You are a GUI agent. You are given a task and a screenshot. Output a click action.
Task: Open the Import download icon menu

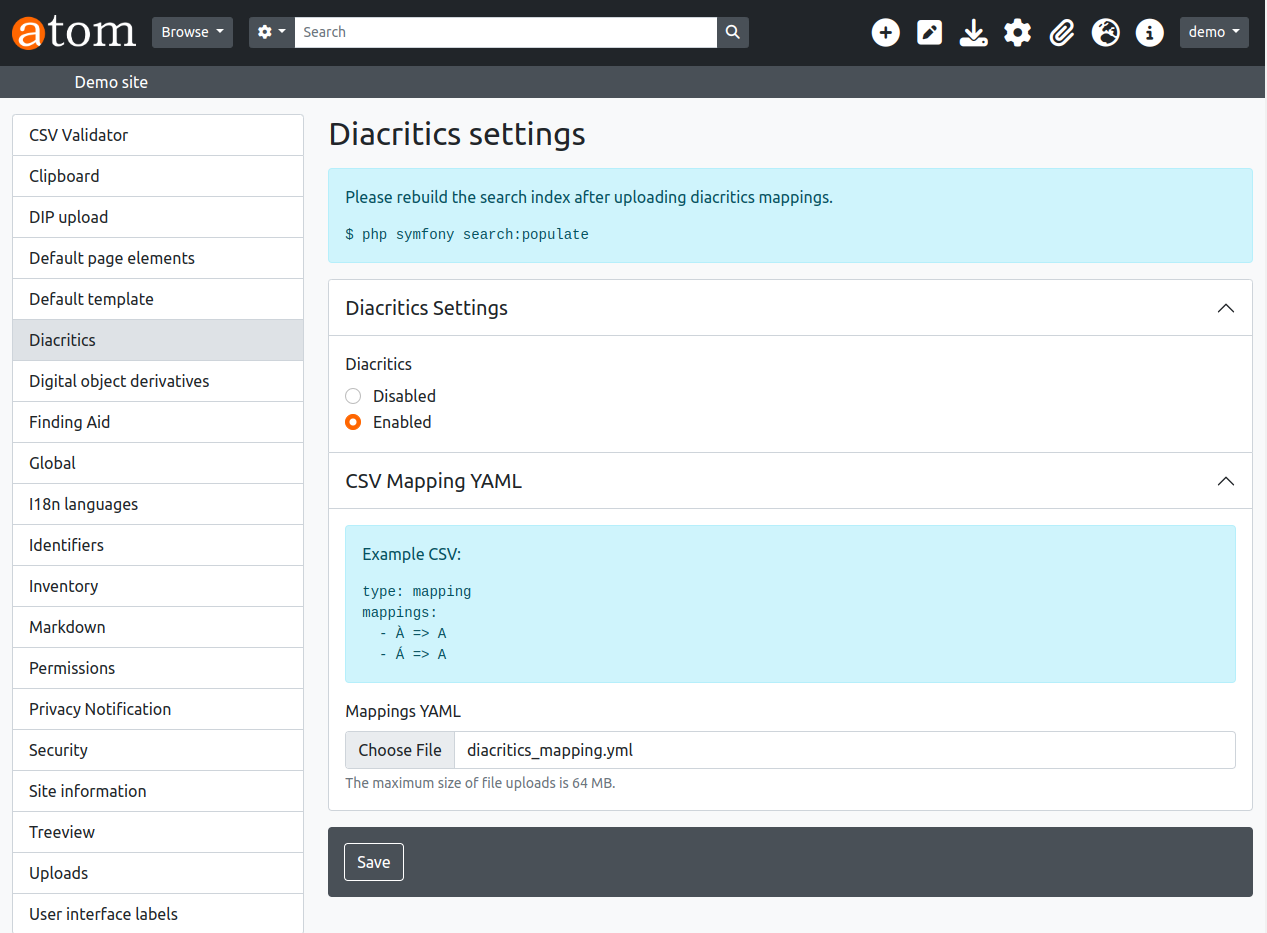coord(973,32)
